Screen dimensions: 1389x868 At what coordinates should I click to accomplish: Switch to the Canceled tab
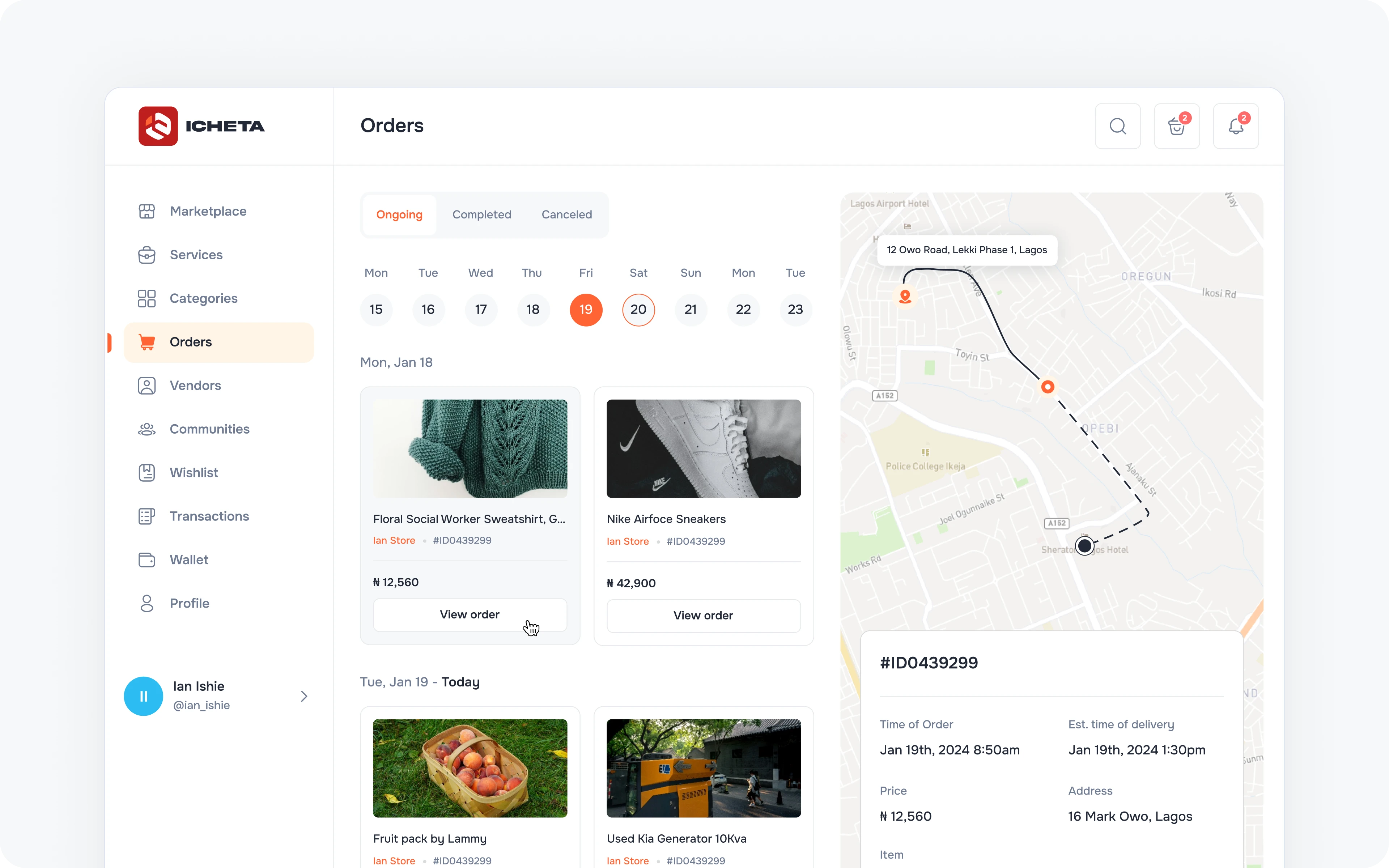click(566, 215)
